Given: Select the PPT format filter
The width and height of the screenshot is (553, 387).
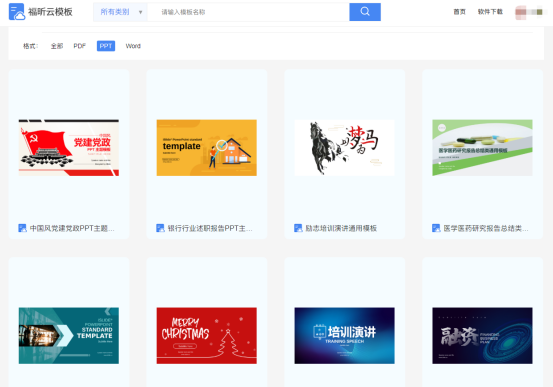Looking at the screenshot, I should [x=106, y=46].
